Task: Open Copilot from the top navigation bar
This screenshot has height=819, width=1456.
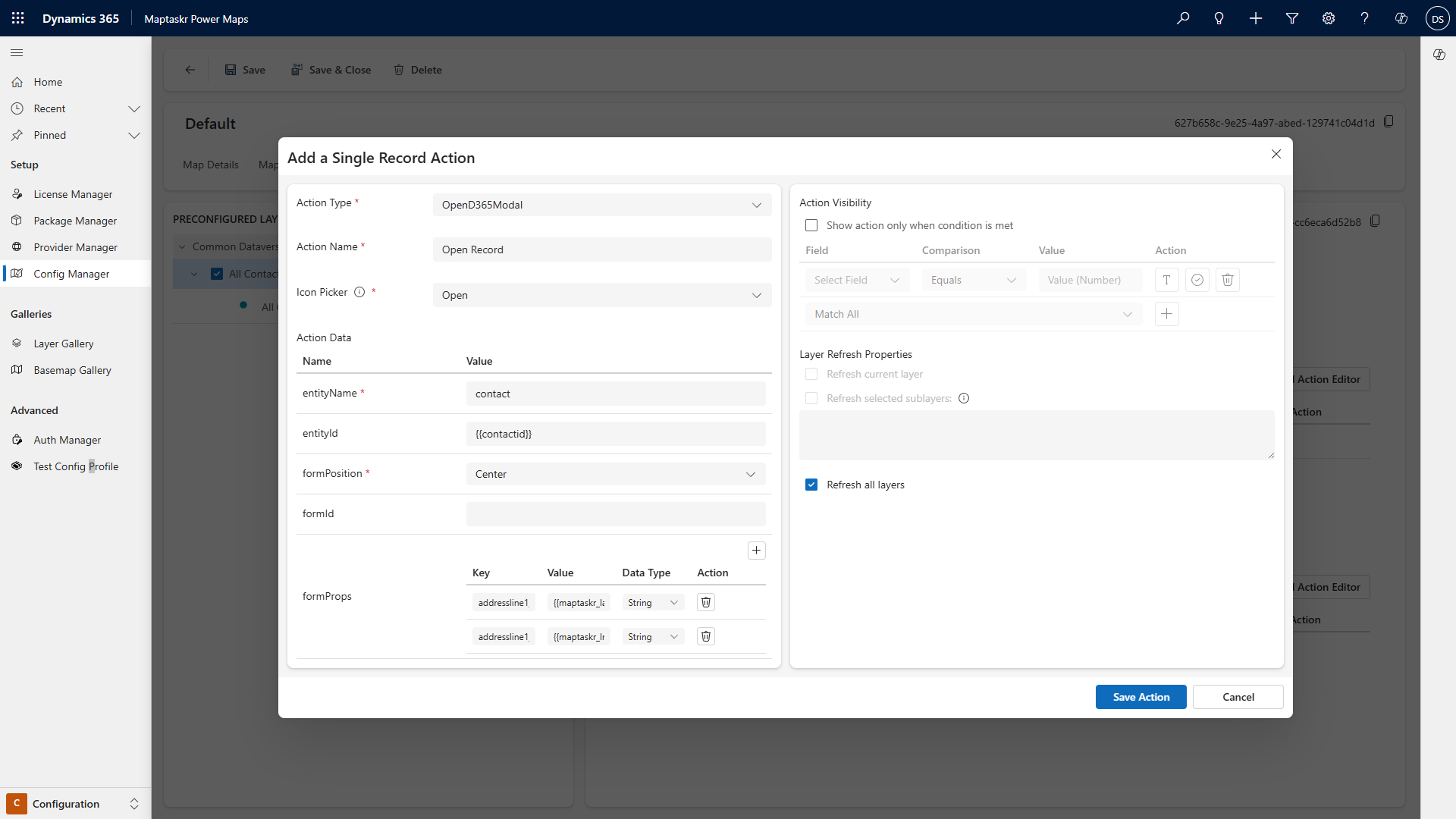Action: click(1401, 18)
